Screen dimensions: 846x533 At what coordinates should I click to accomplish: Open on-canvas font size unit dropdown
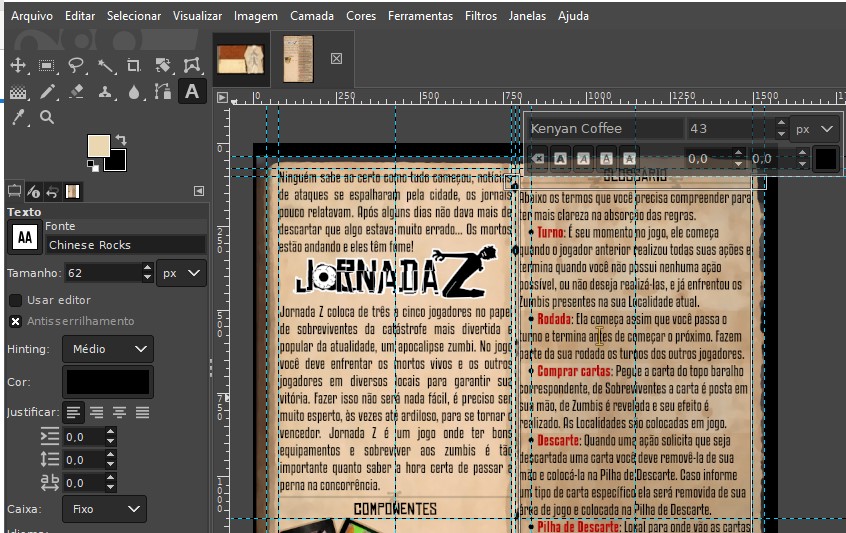(x=814, y=129)
